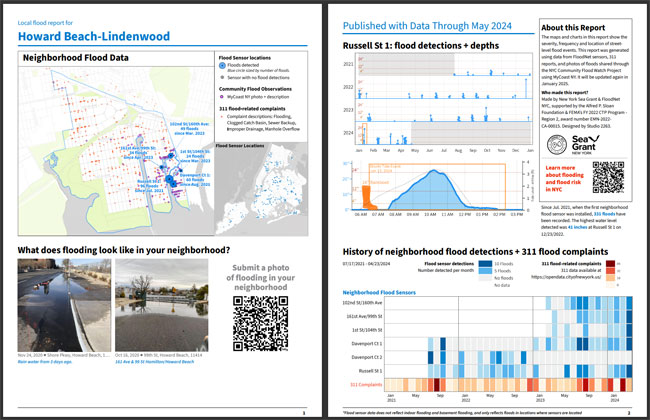Click the '1st St/104th St' heatmap row label

tap(367, 330)
